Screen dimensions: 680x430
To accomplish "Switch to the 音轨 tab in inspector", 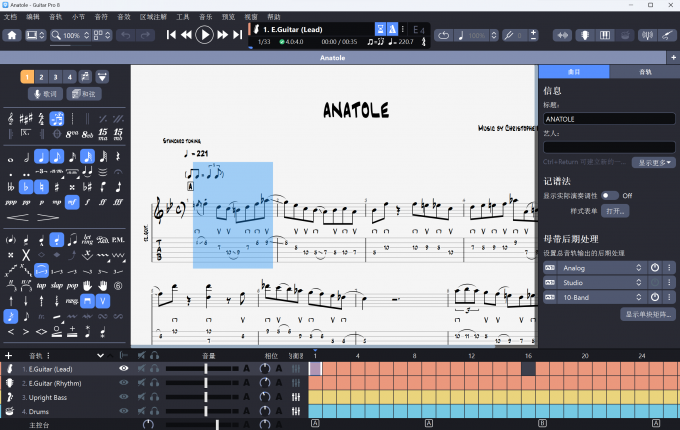I will click(644, 72).
